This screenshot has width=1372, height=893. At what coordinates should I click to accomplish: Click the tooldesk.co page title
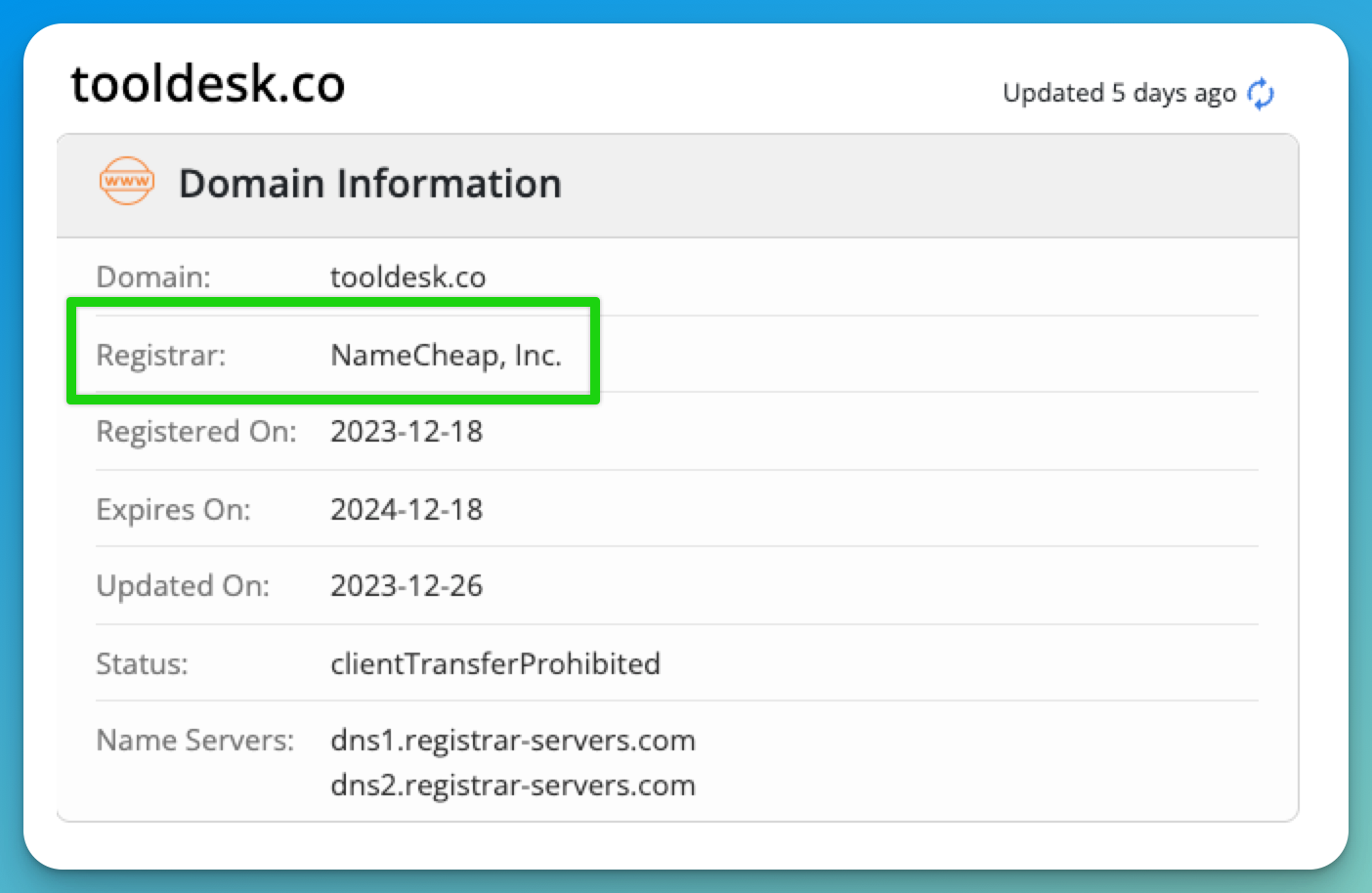click(207, 84)
